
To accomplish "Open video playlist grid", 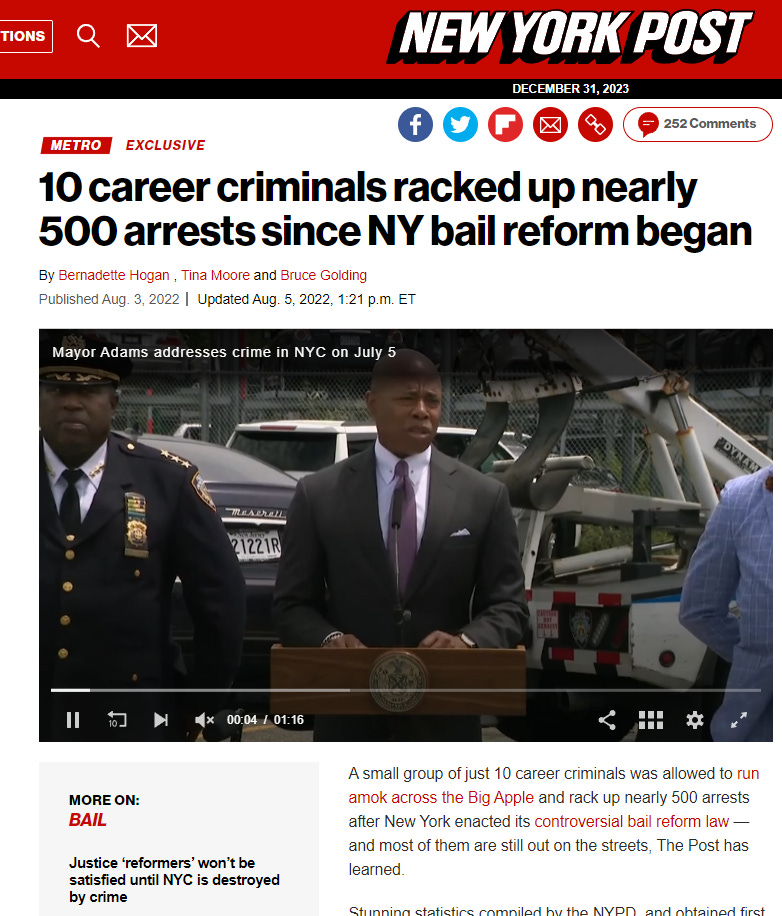I will pos(651,720).
